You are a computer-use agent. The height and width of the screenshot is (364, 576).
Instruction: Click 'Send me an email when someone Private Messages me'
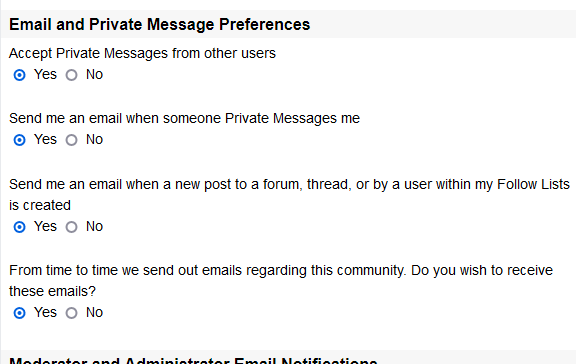(184, 119)
